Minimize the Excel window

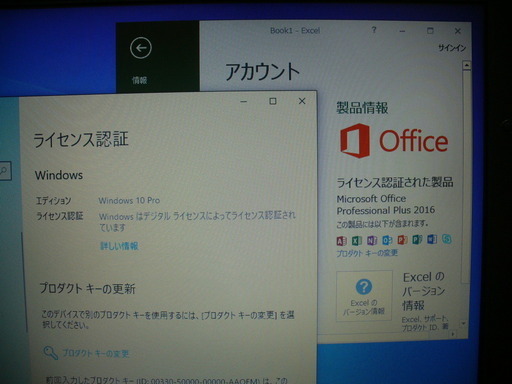coord(402,31)
